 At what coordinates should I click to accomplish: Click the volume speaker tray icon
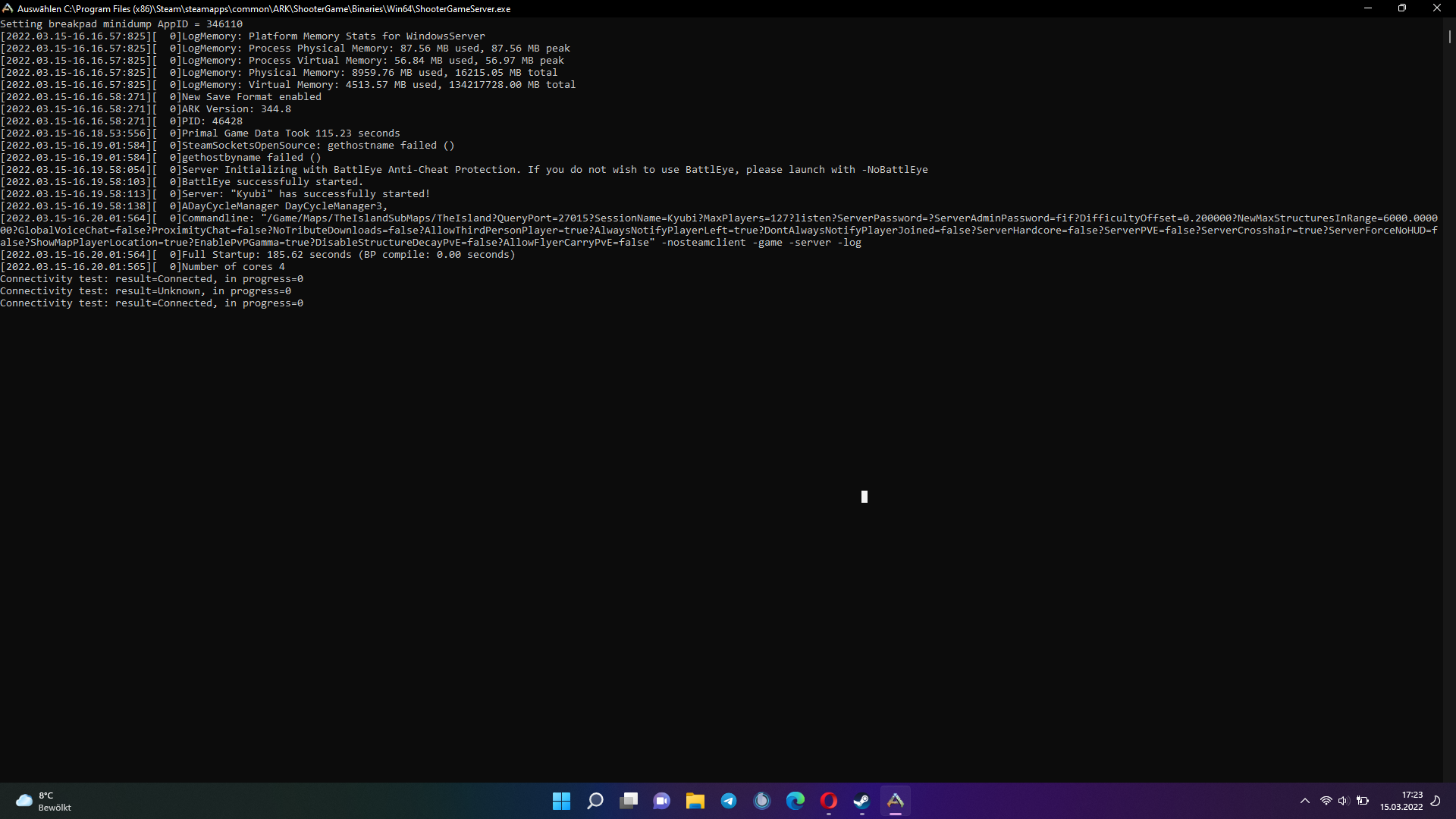tap(1344, 801)
